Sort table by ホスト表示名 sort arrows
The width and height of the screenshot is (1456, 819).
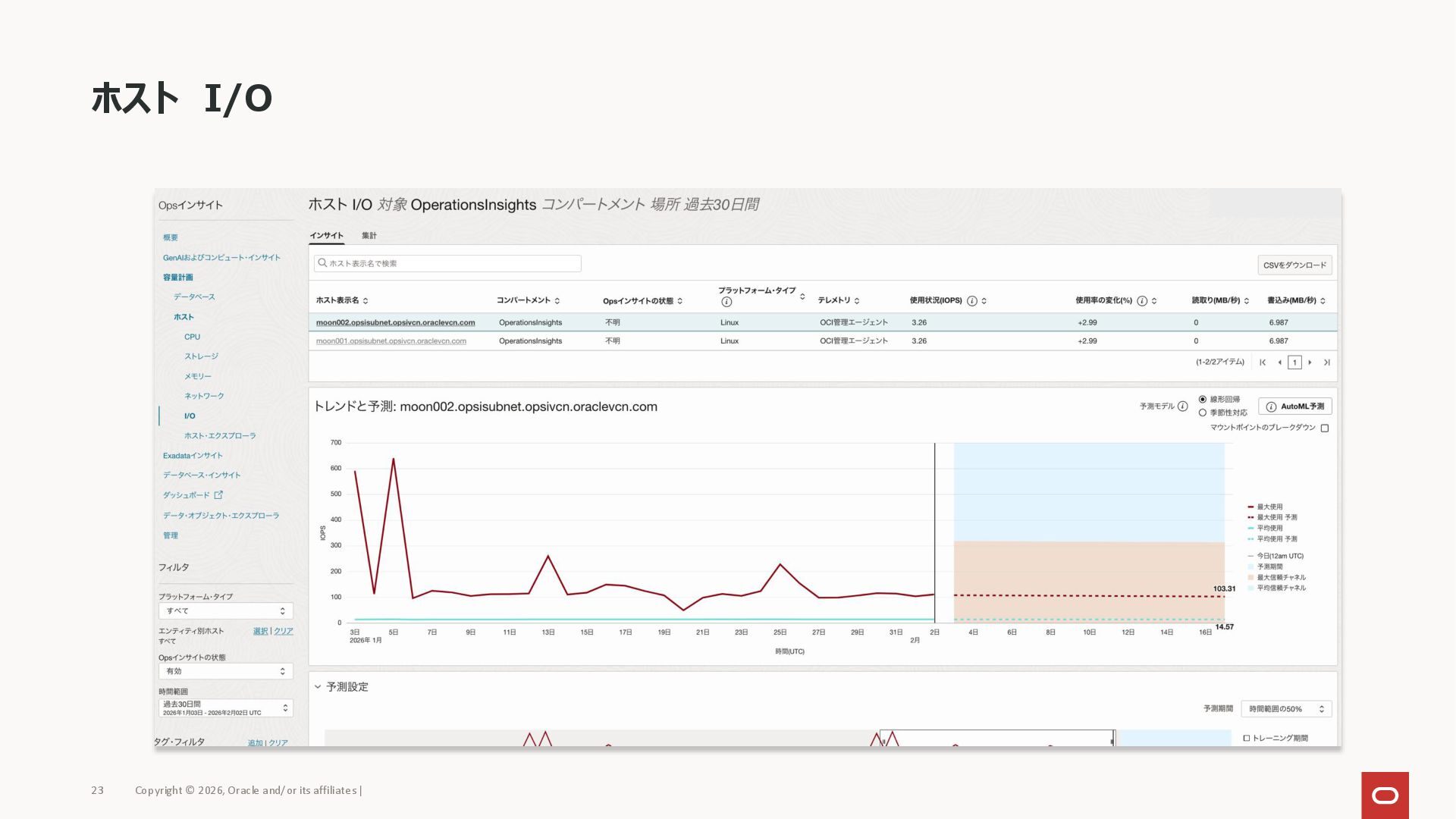click(366, 301)
